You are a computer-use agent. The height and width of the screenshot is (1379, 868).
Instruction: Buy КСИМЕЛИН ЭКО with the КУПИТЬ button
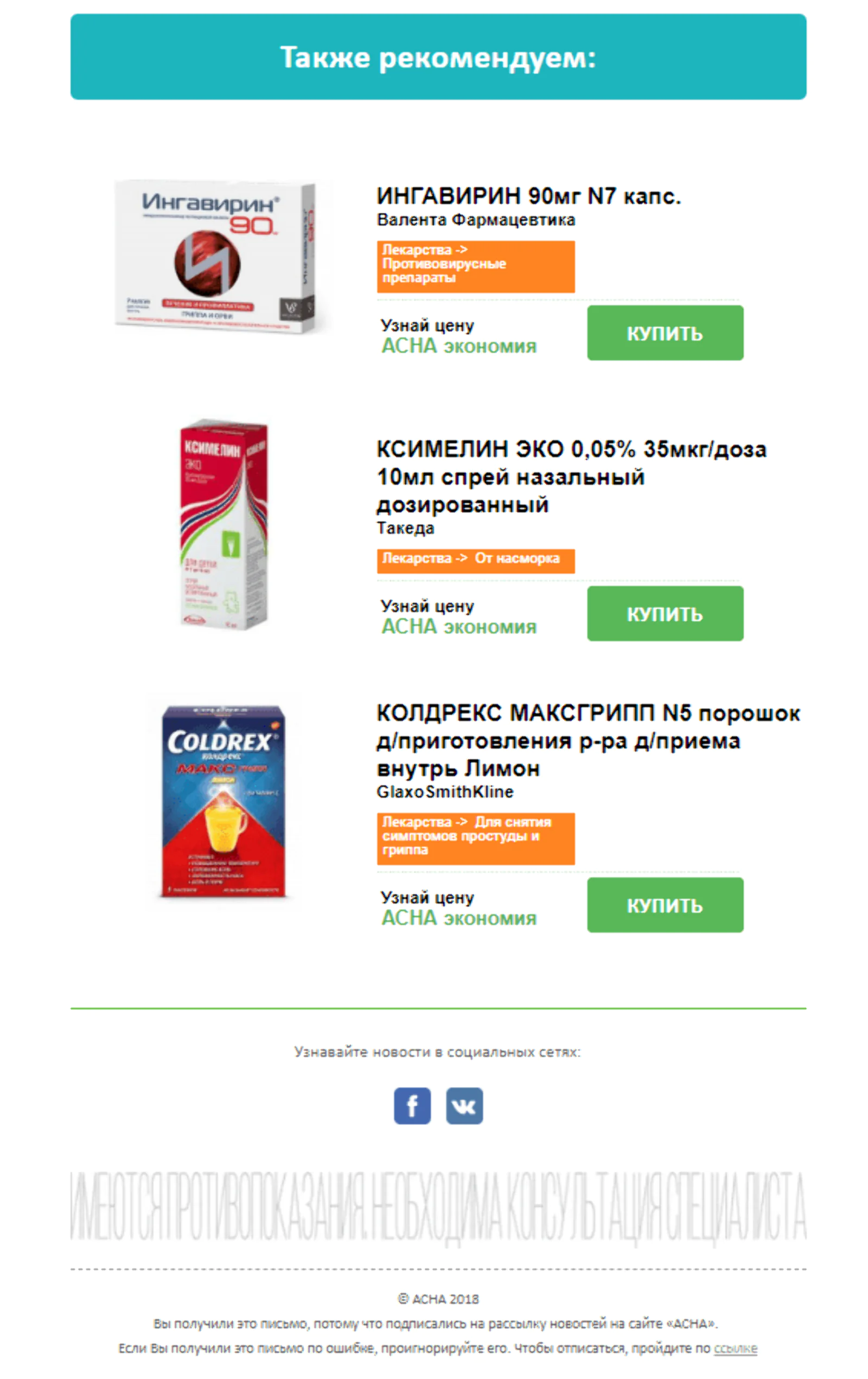tap(665, 613)
